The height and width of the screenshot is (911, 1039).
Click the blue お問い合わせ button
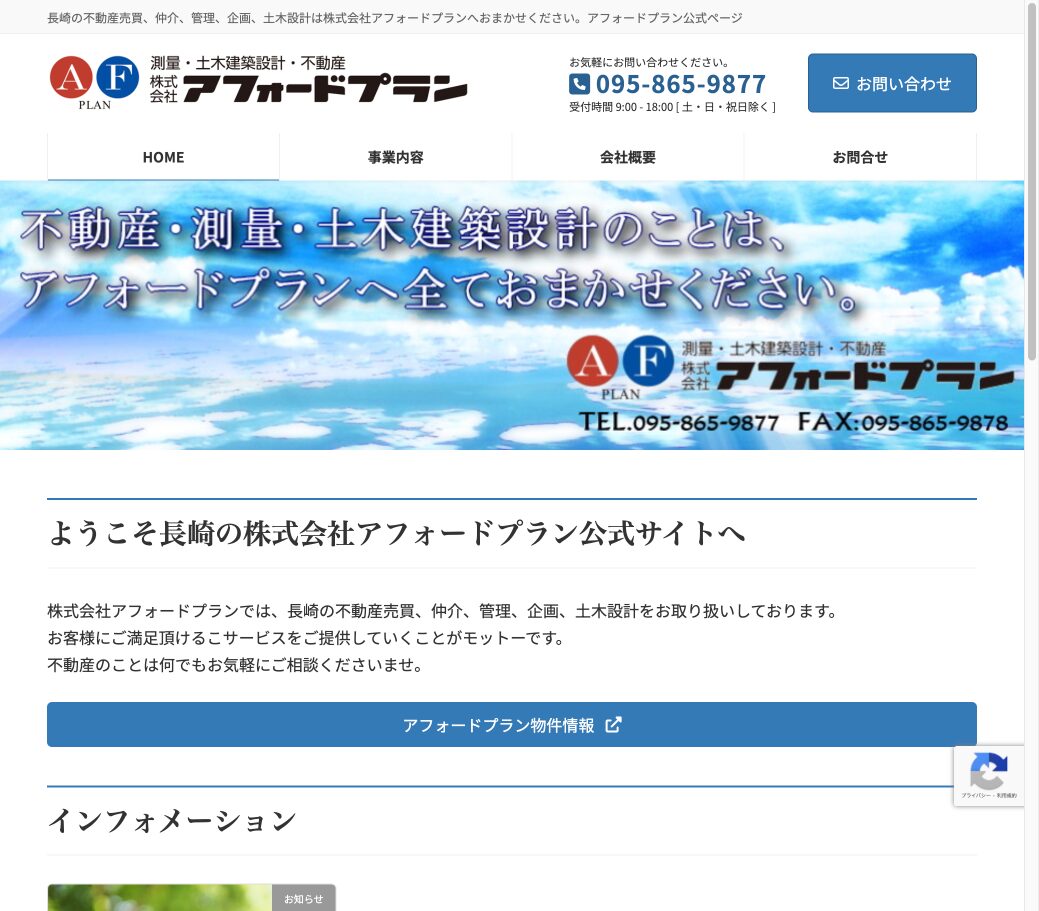(x=892, y=83)
